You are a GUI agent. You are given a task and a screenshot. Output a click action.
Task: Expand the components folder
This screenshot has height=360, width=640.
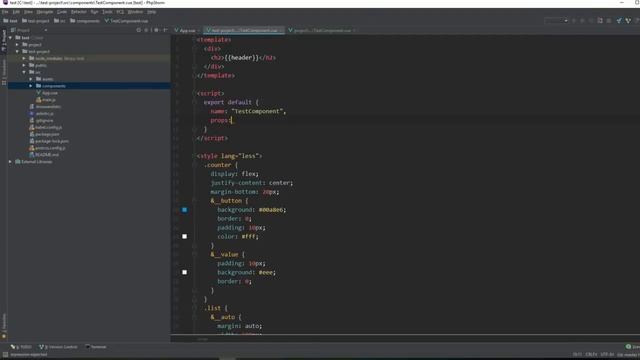tap(31, 86)
